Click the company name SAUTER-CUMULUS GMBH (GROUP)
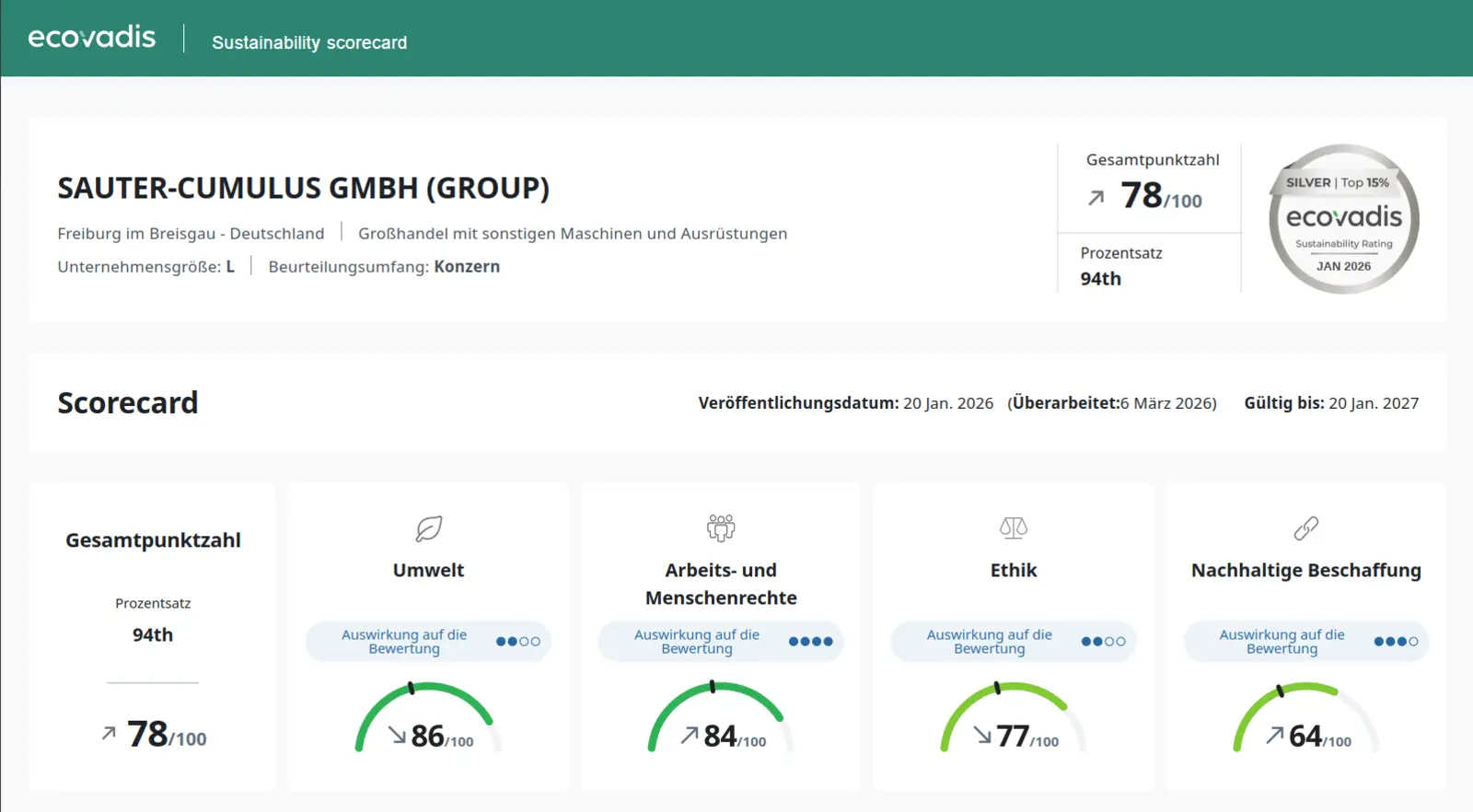Viewport: 1473px width, 812px height. point(304,188)
